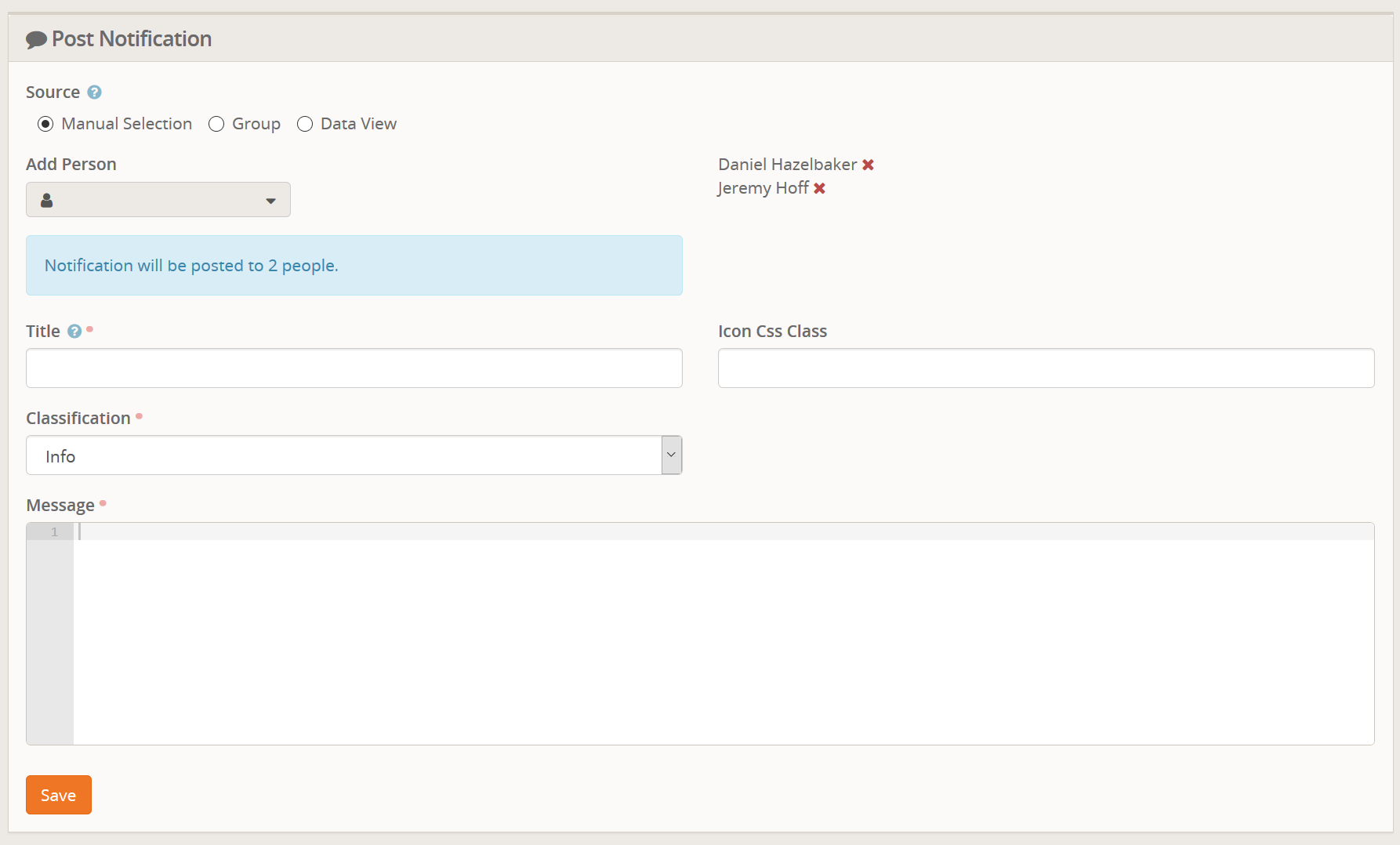Viewport: 1400px width, 845px height.
Task: Click the Title help question icon
Action: click(74, 332)
